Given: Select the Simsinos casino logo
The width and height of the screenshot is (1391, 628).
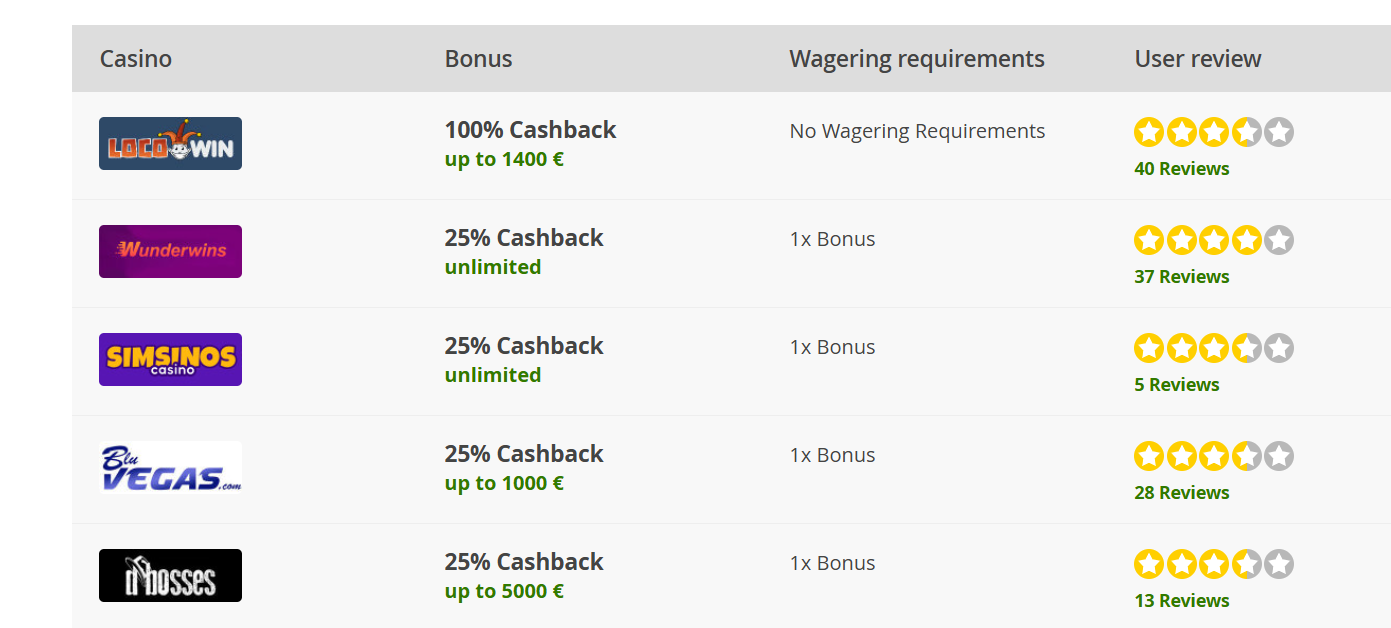Looking at the screenshot, I should coord(170,359).
